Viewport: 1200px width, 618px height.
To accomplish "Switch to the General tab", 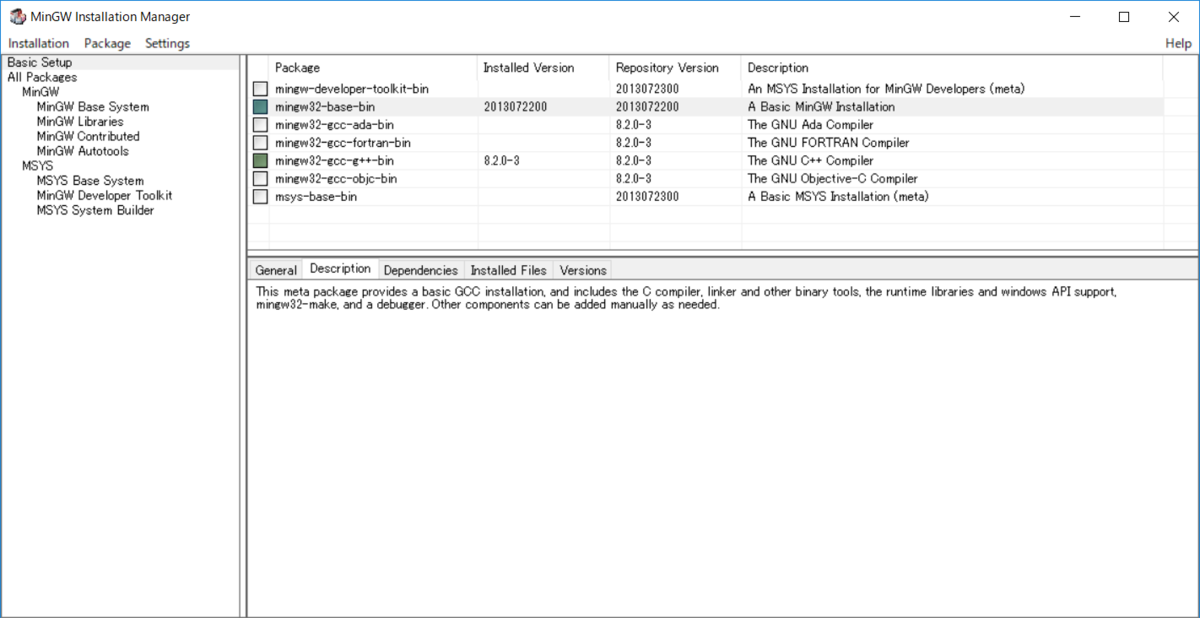I will [276, 270].
